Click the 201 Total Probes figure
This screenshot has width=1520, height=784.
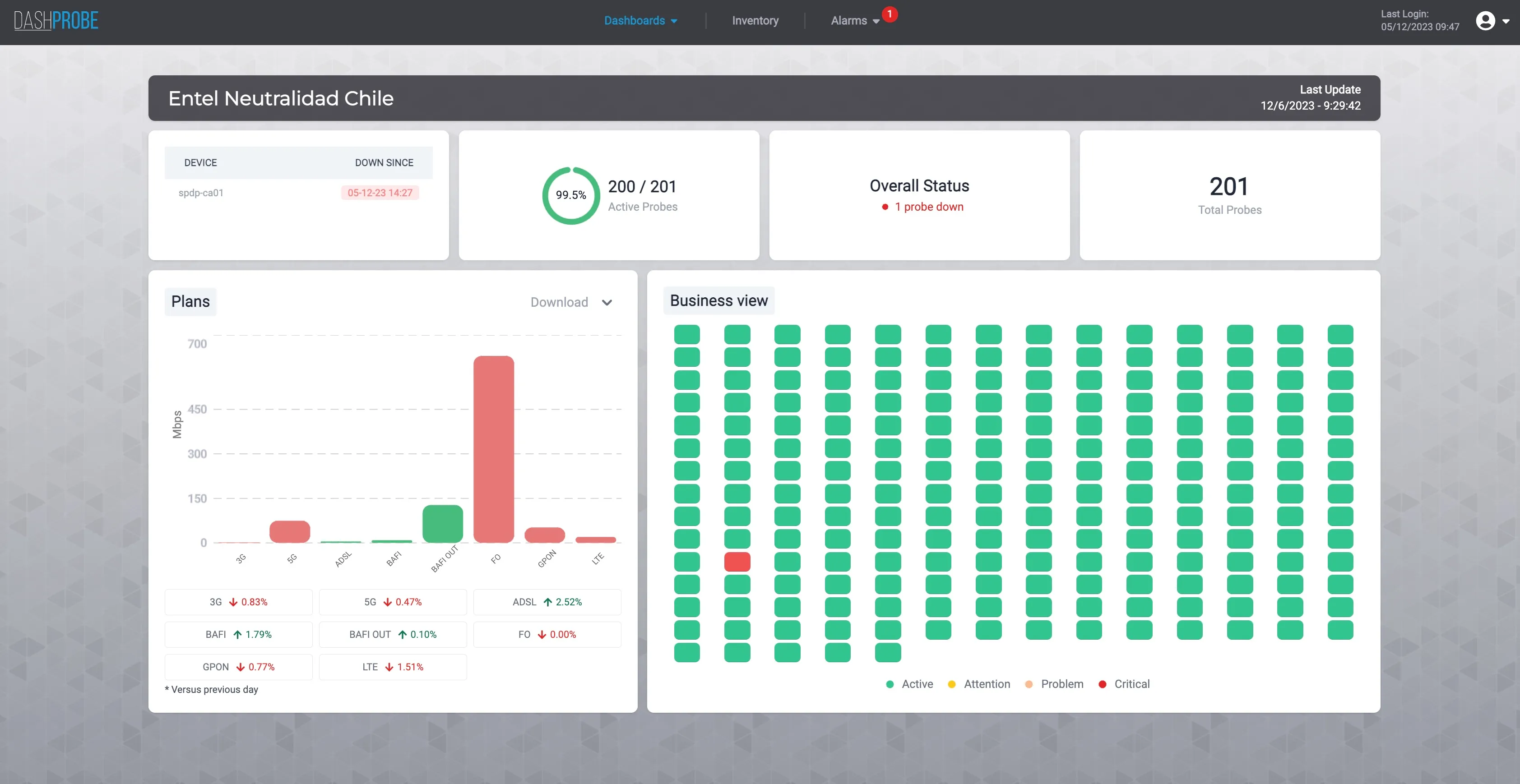click(x=1230, y=187)
